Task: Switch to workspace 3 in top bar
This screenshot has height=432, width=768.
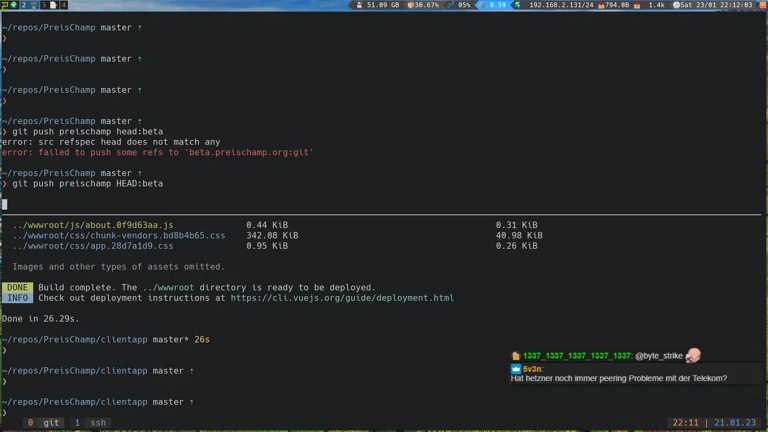Action: pyautogui.click(x=44, y=5)
